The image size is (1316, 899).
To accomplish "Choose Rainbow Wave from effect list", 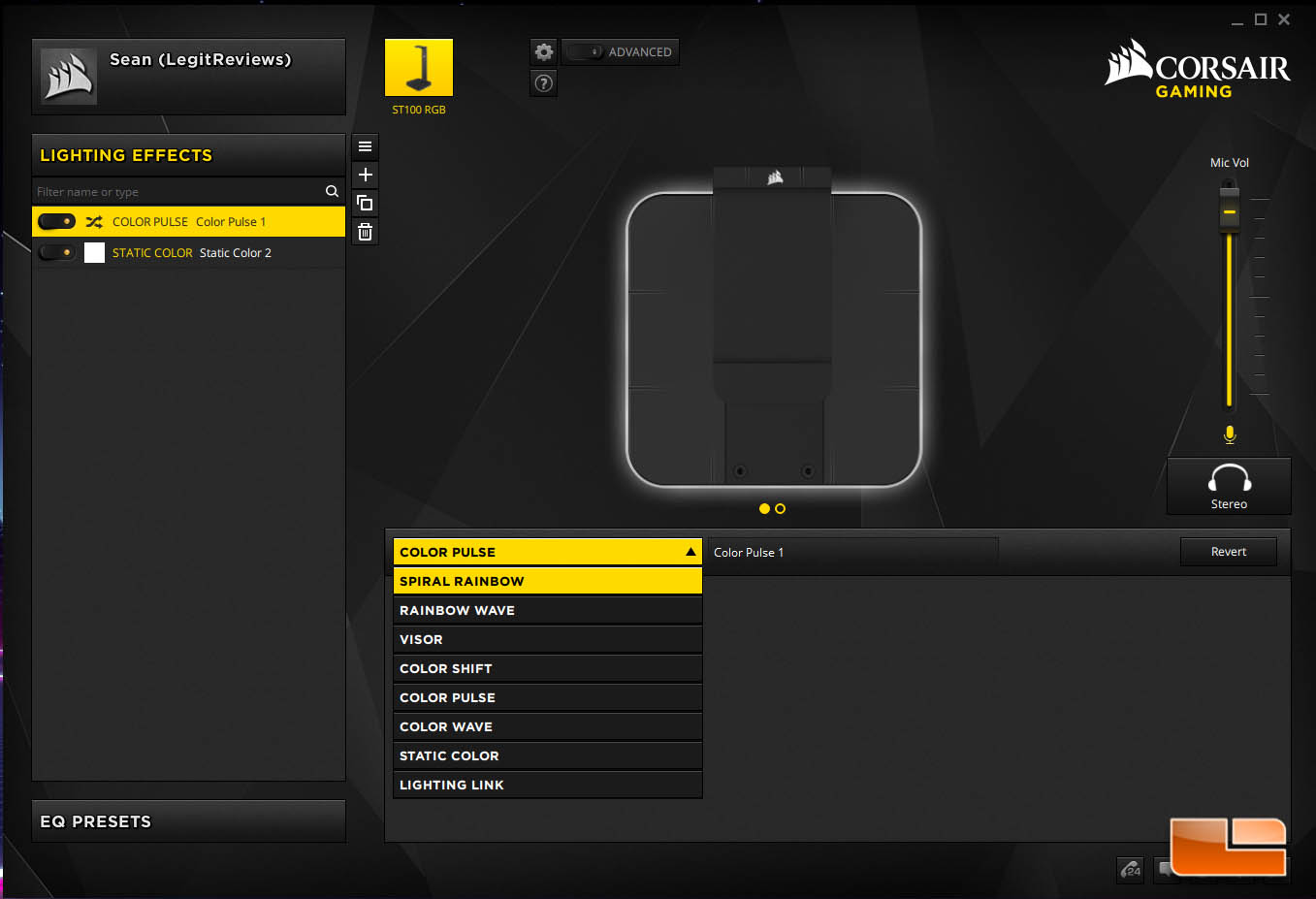I will [547, 610].
